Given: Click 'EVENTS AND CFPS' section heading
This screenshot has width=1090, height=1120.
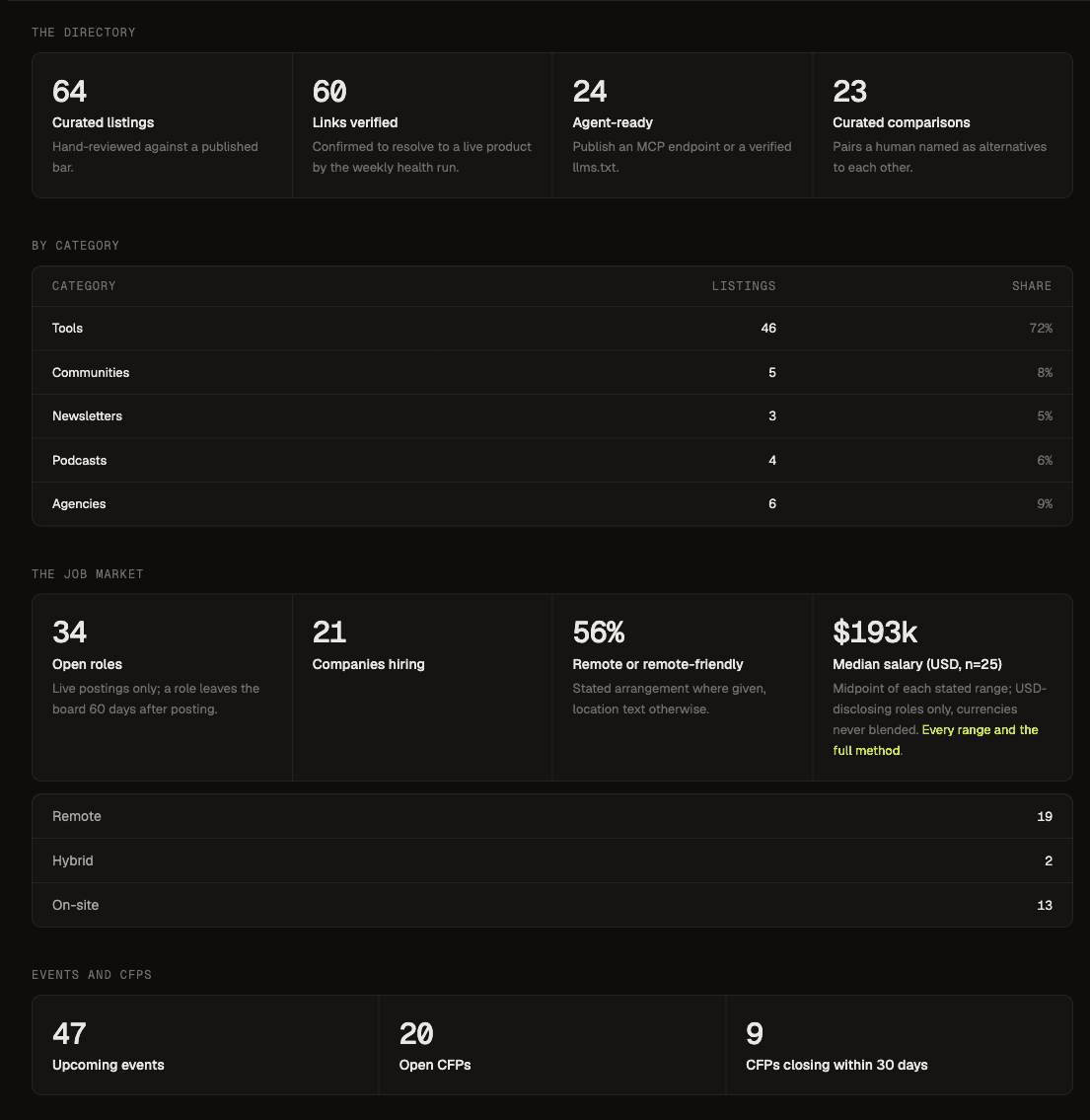Looking at the screenshot, I should [92, 975].
